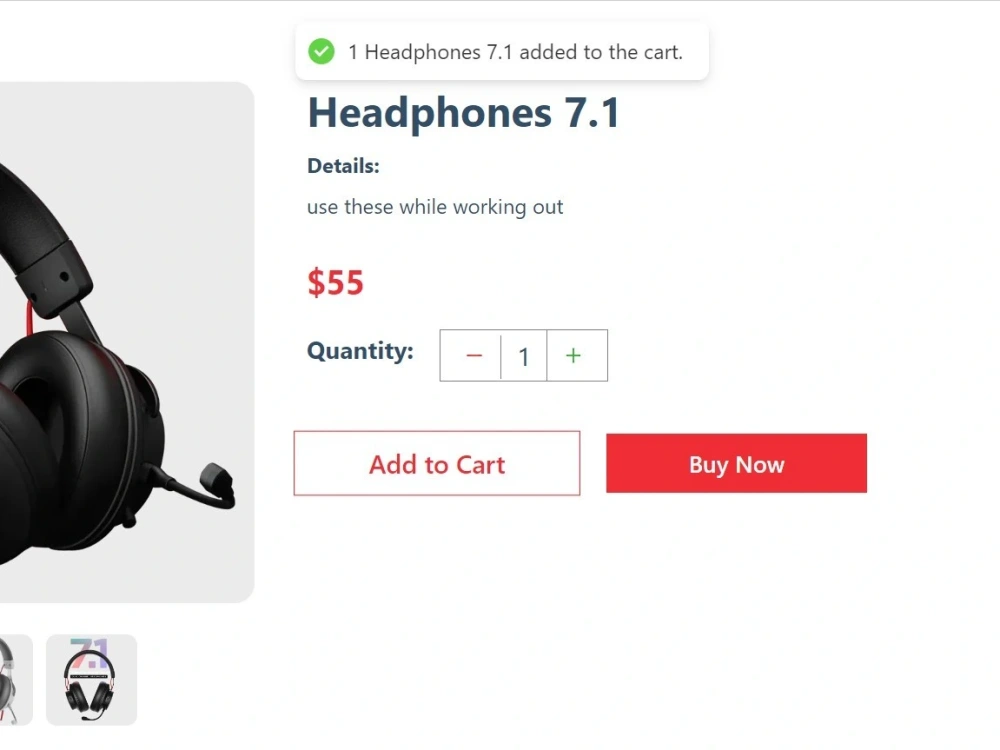The image size is (1000, 750).
Task: Click the Details: heading
Action: [343, 166]
